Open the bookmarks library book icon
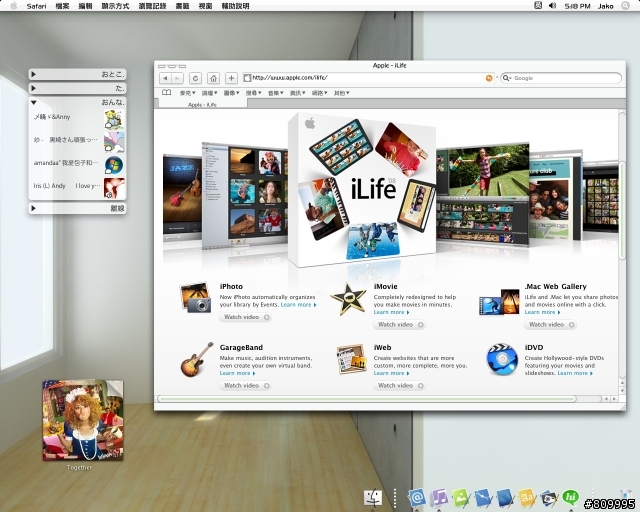Image resolution: width=640 pixels, height=512 pixels. click(x=167, y=93)
